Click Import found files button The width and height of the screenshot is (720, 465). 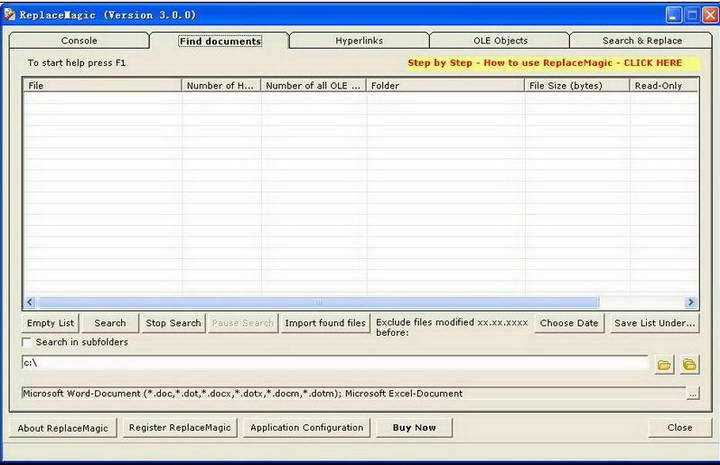(x=325, y=323)
